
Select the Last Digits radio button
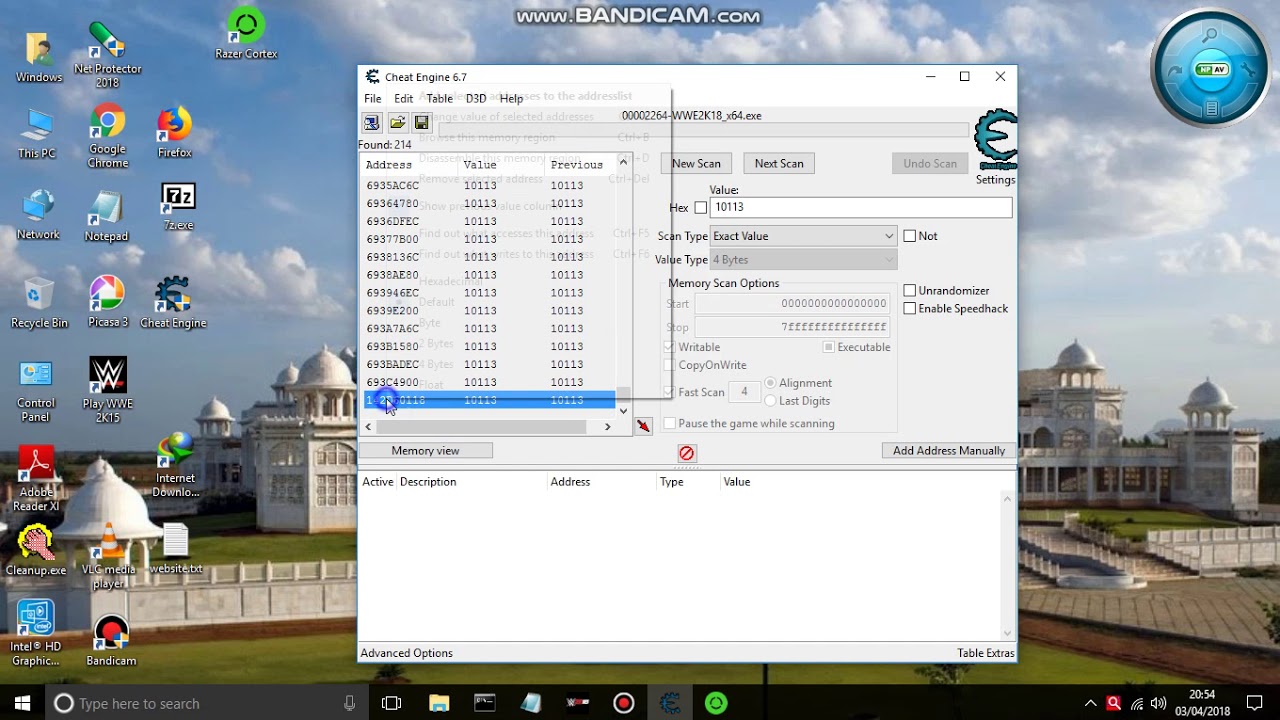770,401
